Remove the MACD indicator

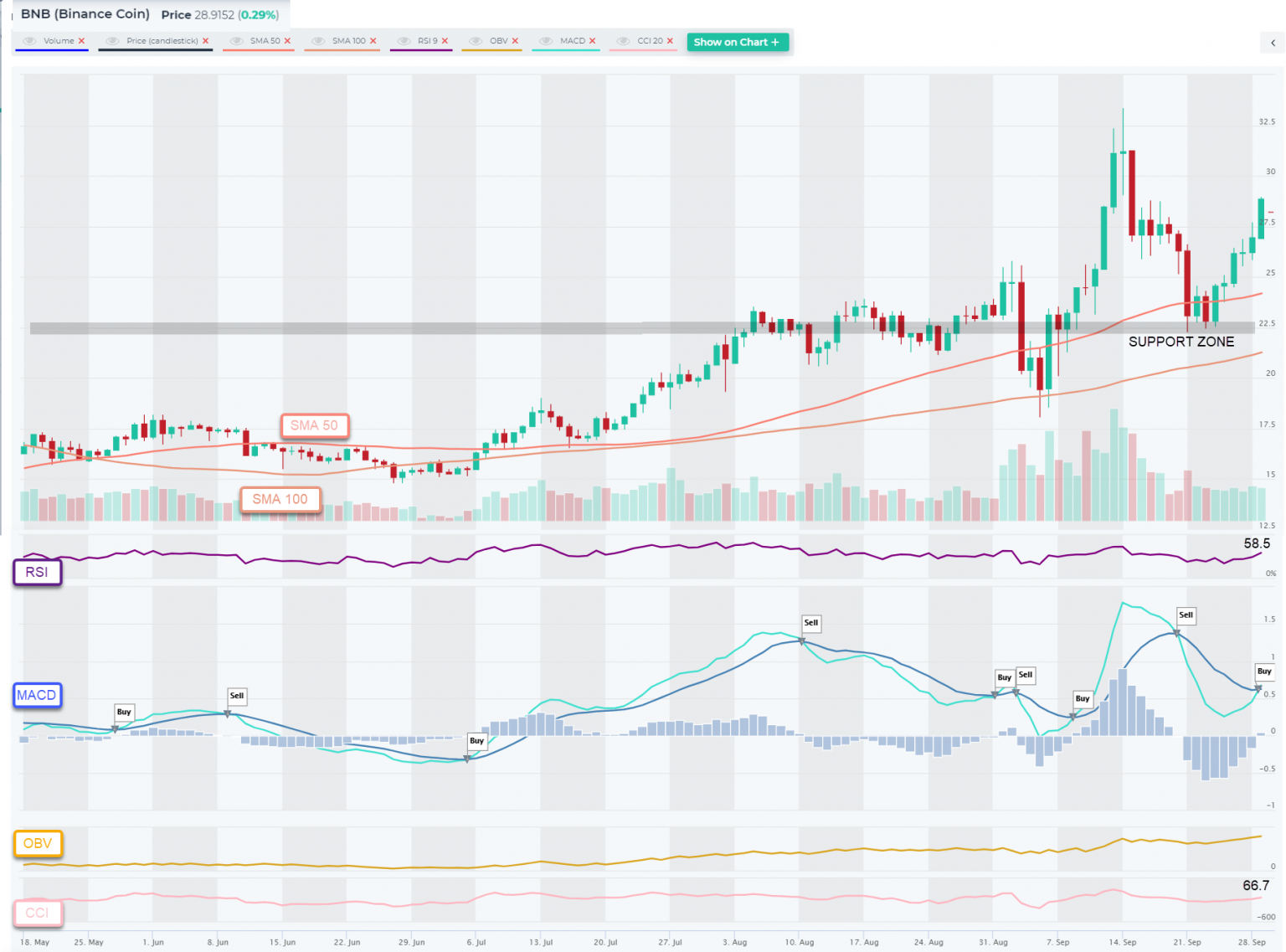coord(592,40)
